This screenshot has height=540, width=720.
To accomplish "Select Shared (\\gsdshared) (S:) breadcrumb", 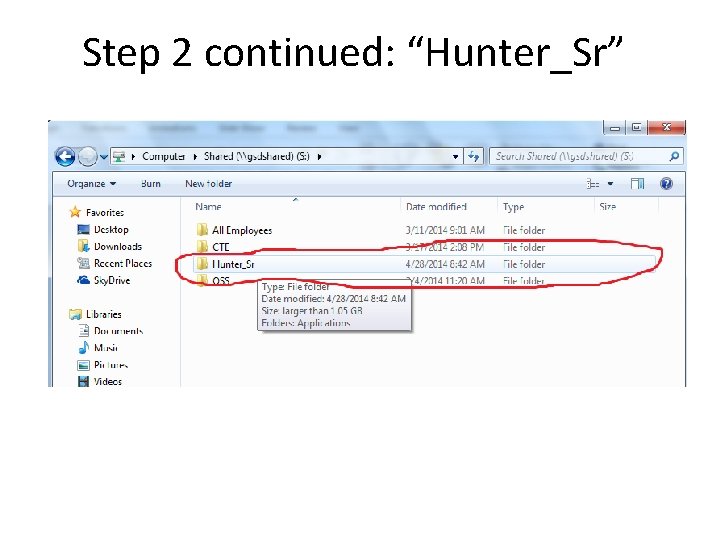I will 257,157.
